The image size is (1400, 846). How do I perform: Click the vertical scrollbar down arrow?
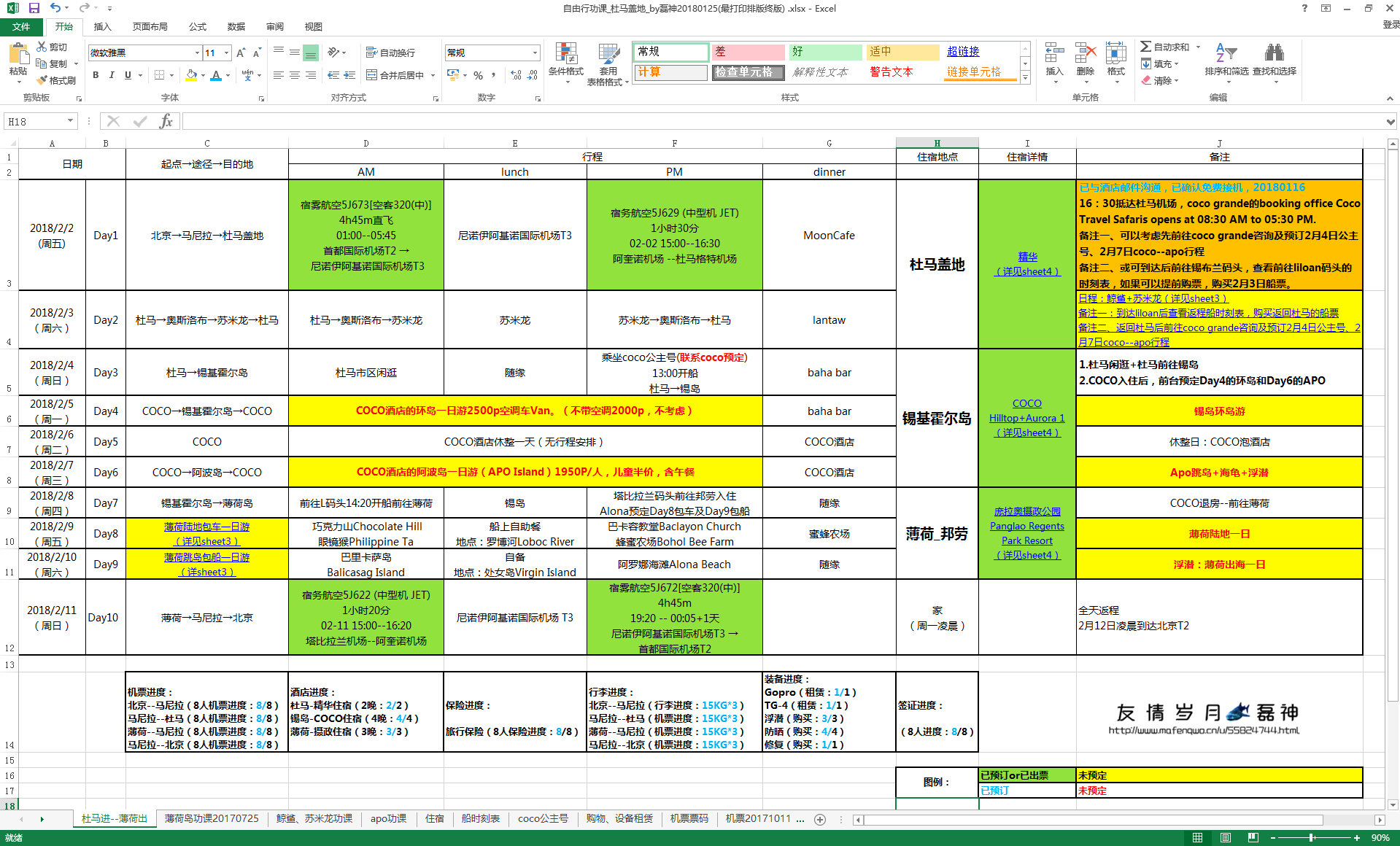(x=1393, y=805)
